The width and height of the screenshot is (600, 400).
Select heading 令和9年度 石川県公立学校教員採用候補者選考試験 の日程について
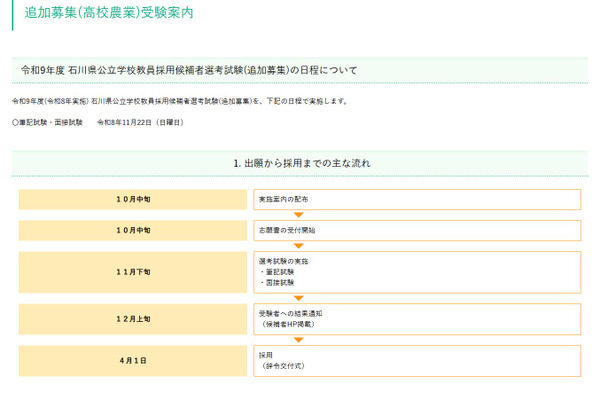(x=189, y=70)
